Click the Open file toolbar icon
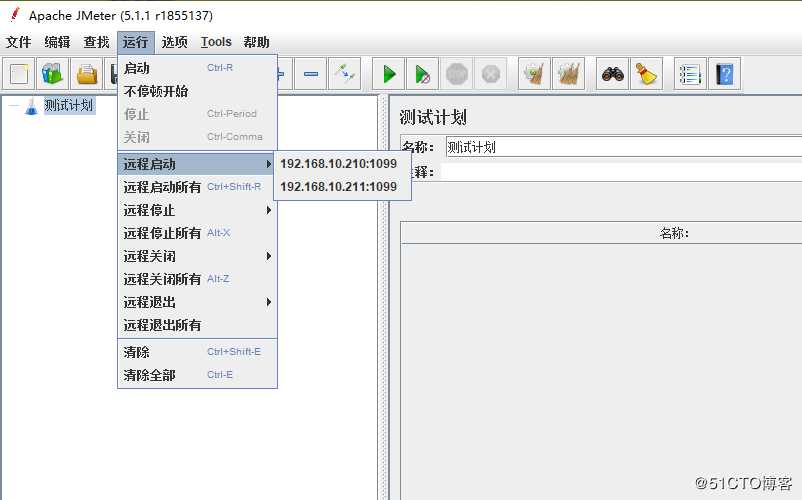The width and height of the screenshot is (802, 500). pos(87,74)
